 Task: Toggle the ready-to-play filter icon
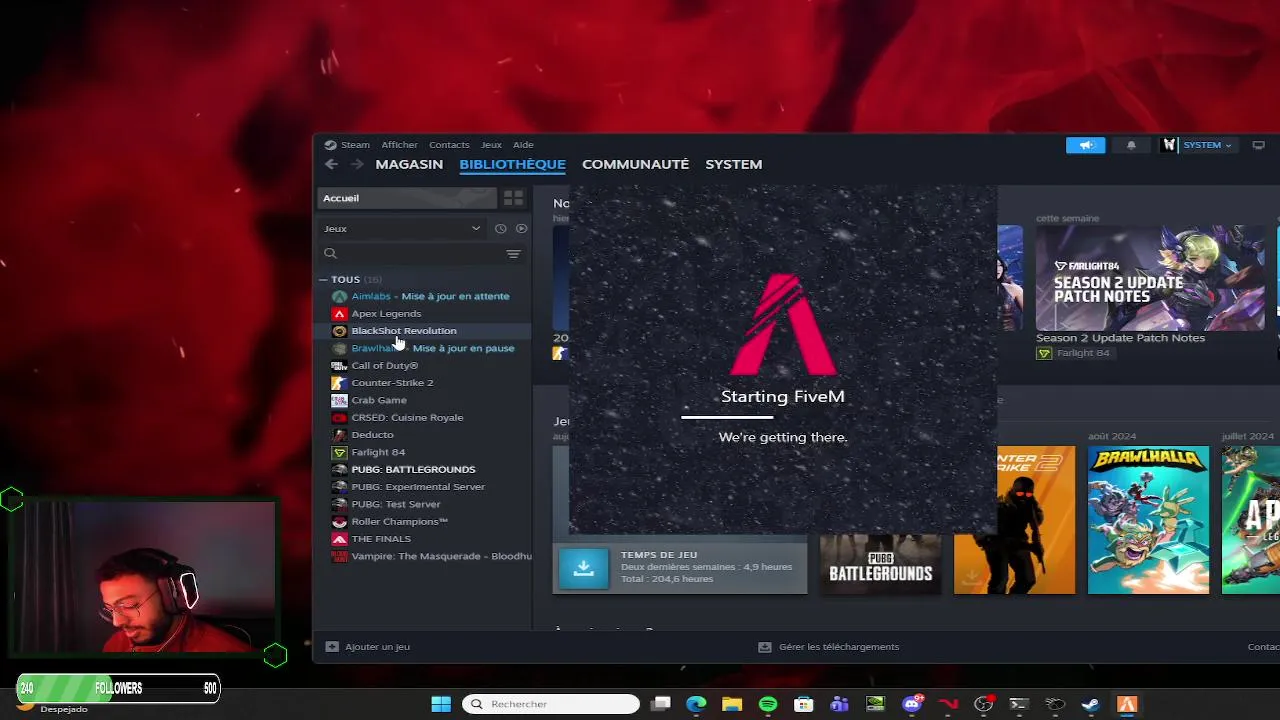521,228
